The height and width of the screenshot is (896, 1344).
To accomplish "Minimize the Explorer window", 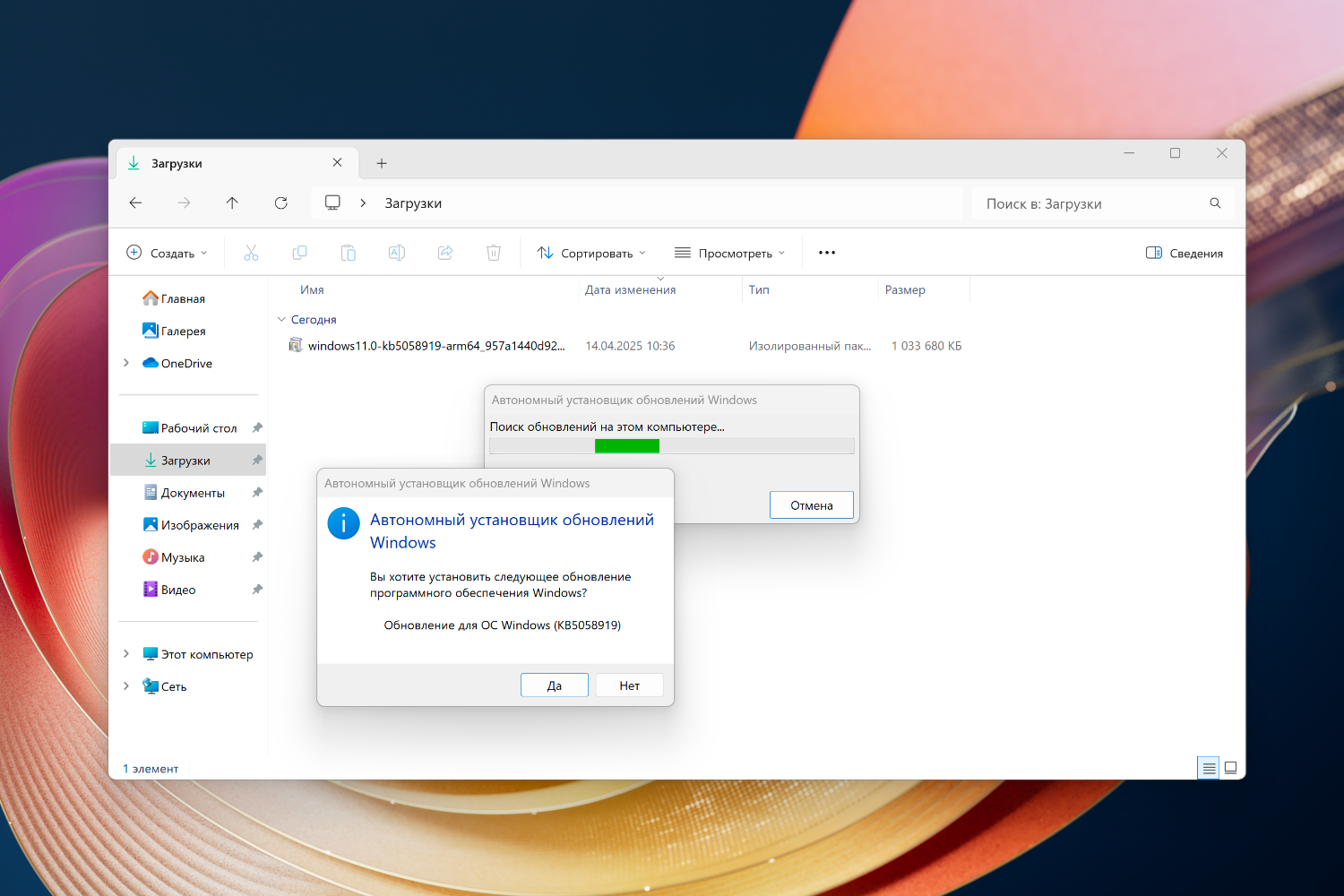I will (x=1129, y=153).
